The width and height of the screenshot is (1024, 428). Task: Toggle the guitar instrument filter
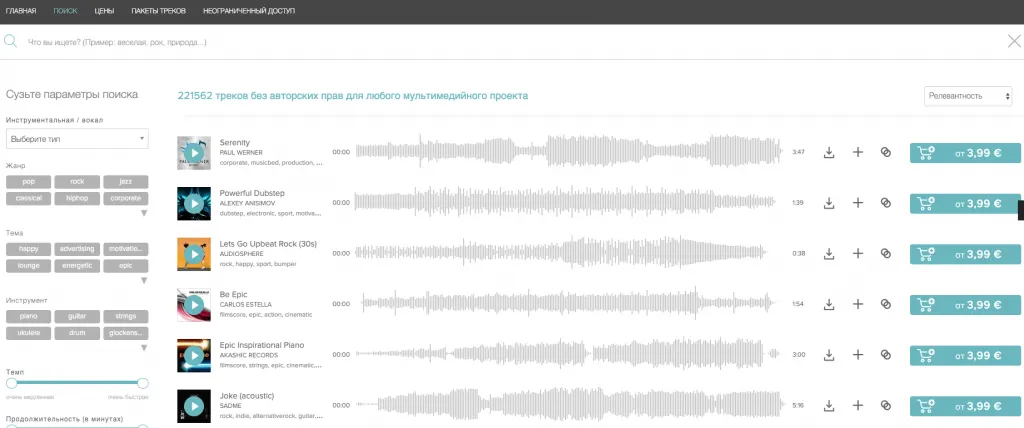pos(77,316)
